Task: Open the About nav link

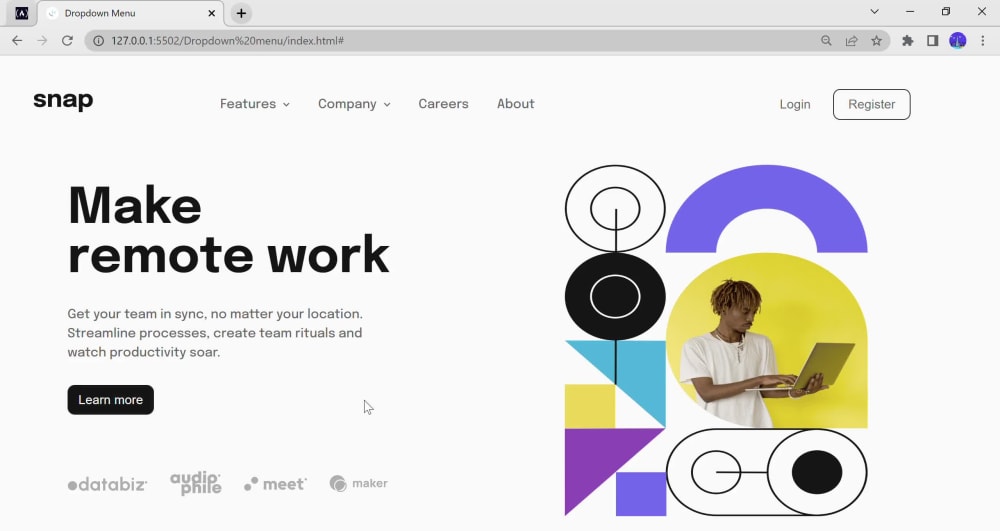Action: click(x=515, y=104)
